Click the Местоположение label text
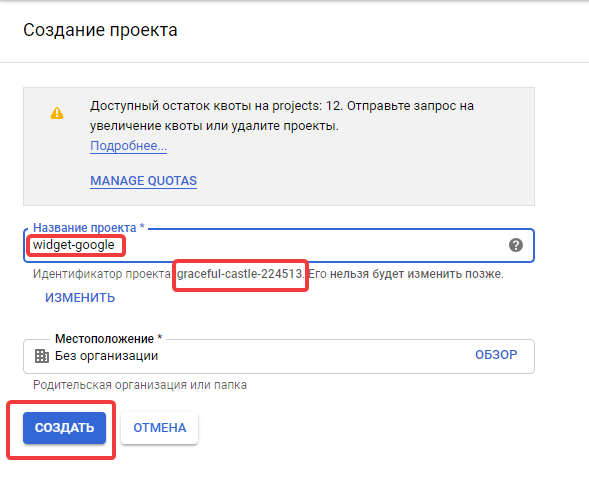Screen dimensions: 589x488 tap(109, 339)
